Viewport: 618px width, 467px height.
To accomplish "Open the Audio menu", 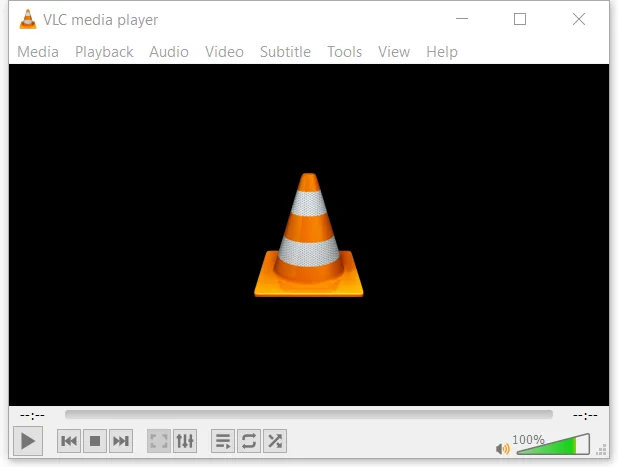I will (169, 52).
